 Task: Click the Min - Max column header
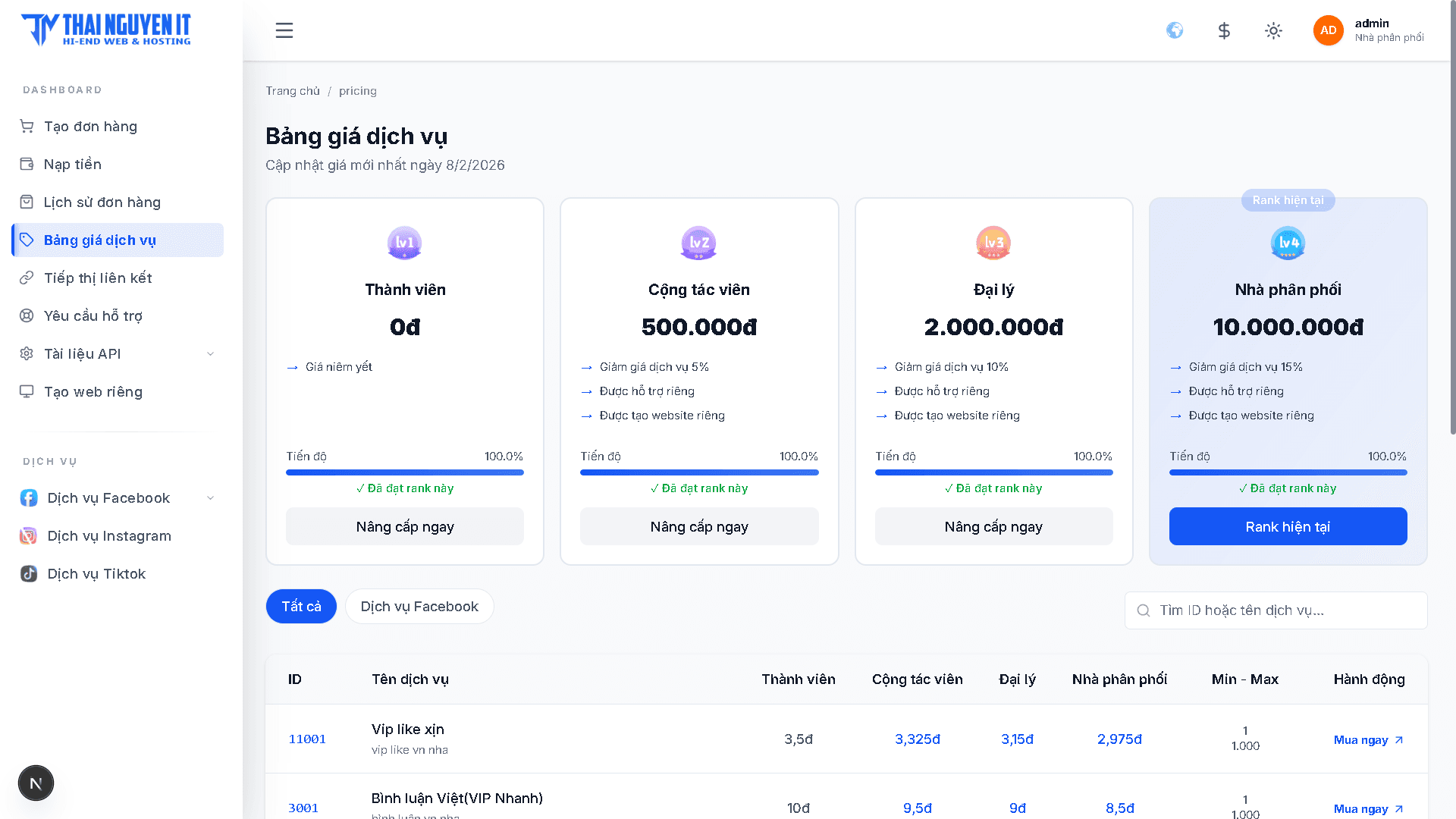click(x=1245, y=679)
